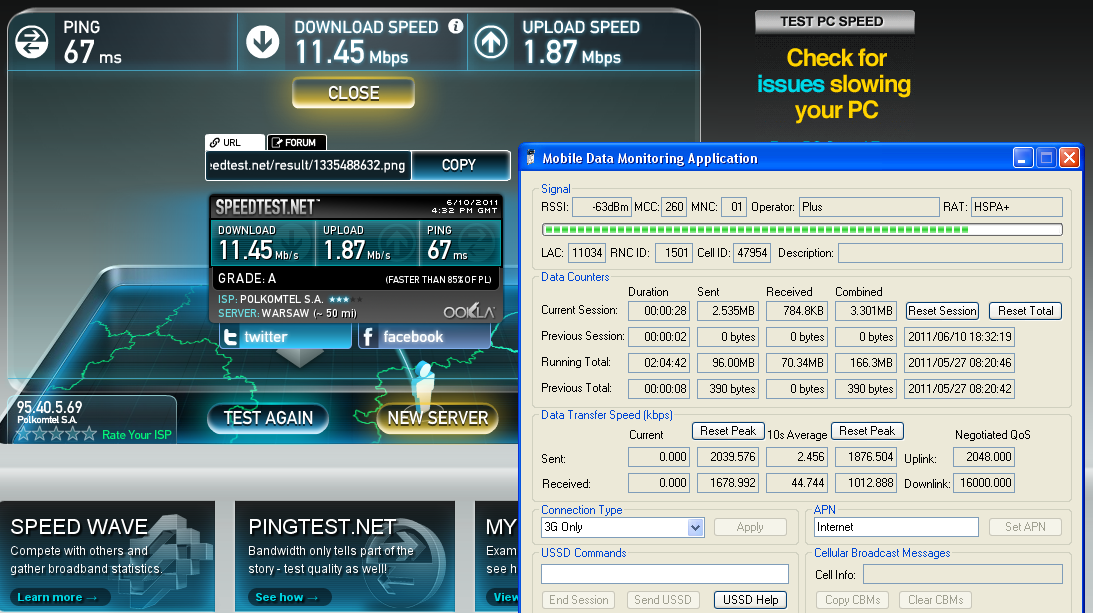Click the RSSI value -63dBm
This screenshot has width=1093, height=613.
pos(602,207)
